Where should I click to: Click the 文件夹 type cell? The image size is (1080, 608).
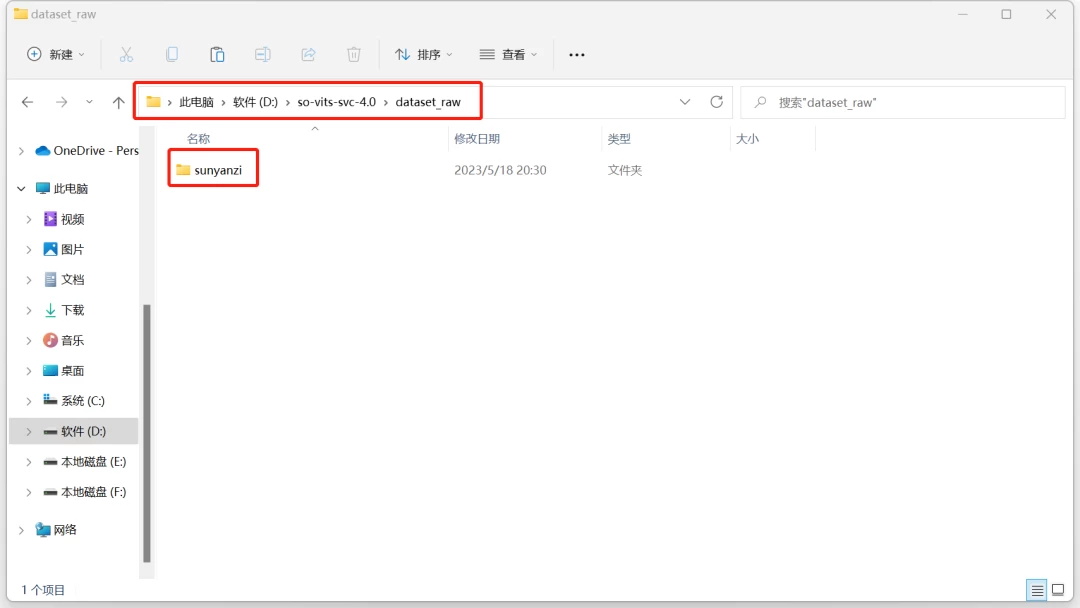coord(625,170)
